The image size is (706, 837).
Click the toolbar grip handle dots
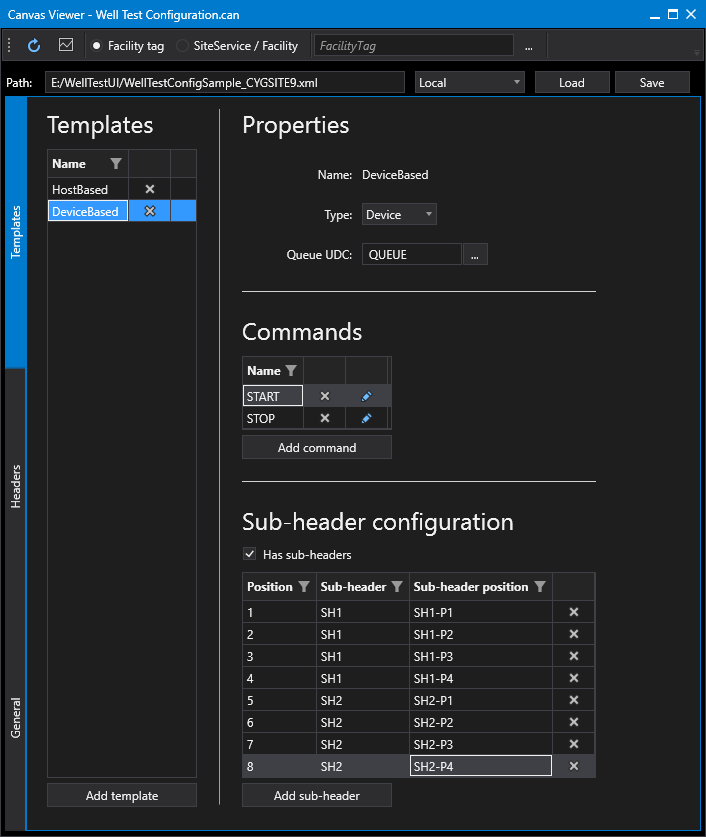point(9,45)
